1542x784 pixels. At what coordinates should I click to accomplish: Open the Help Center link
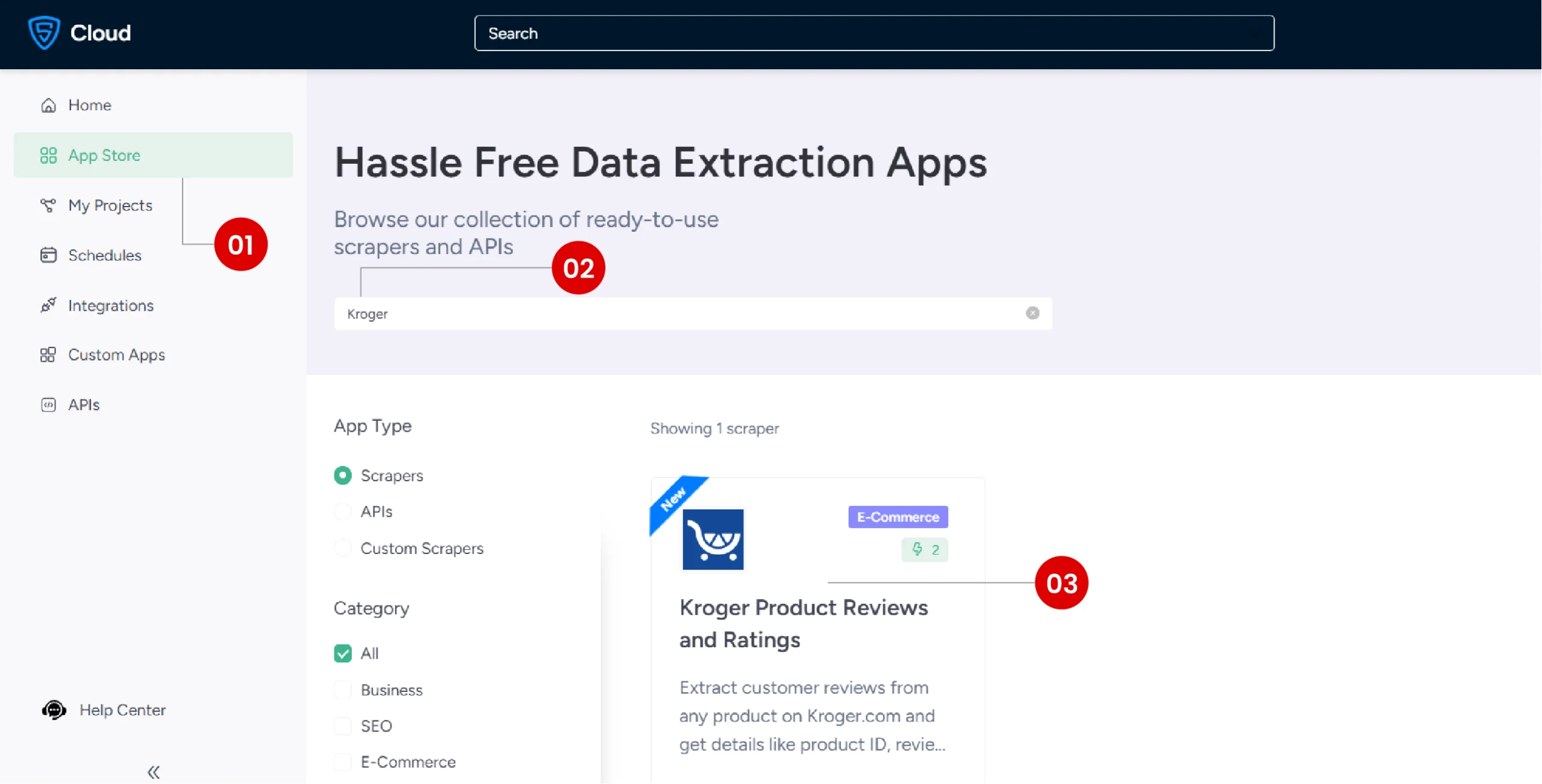(104, 710)
